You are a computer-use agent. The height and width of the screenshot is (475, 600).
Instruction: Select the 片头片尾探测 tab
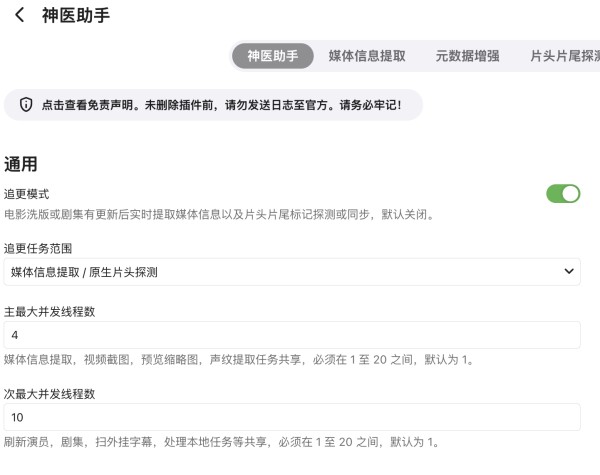[x=565, y=57]
